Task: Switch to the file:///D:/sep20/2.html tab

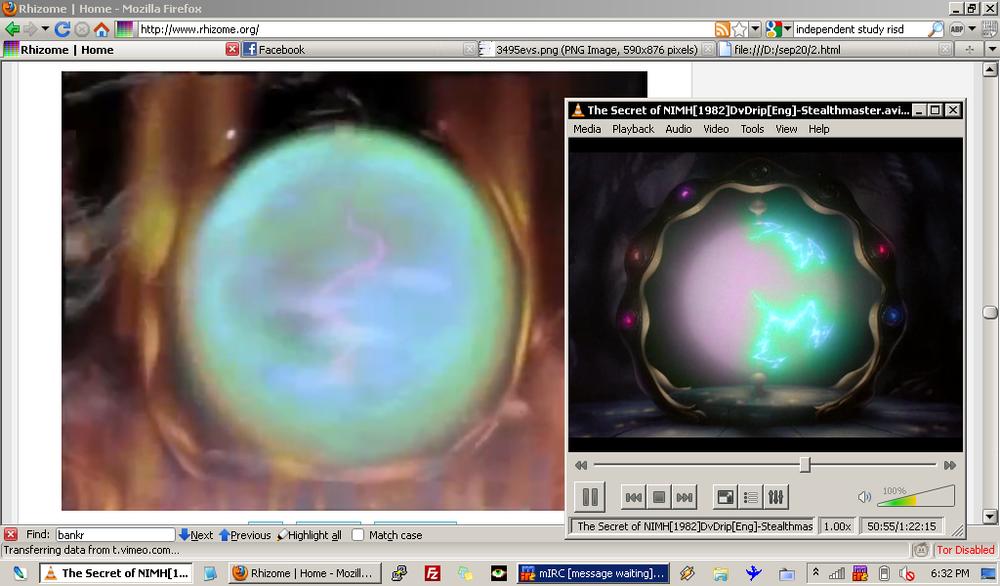Action: 835,49
